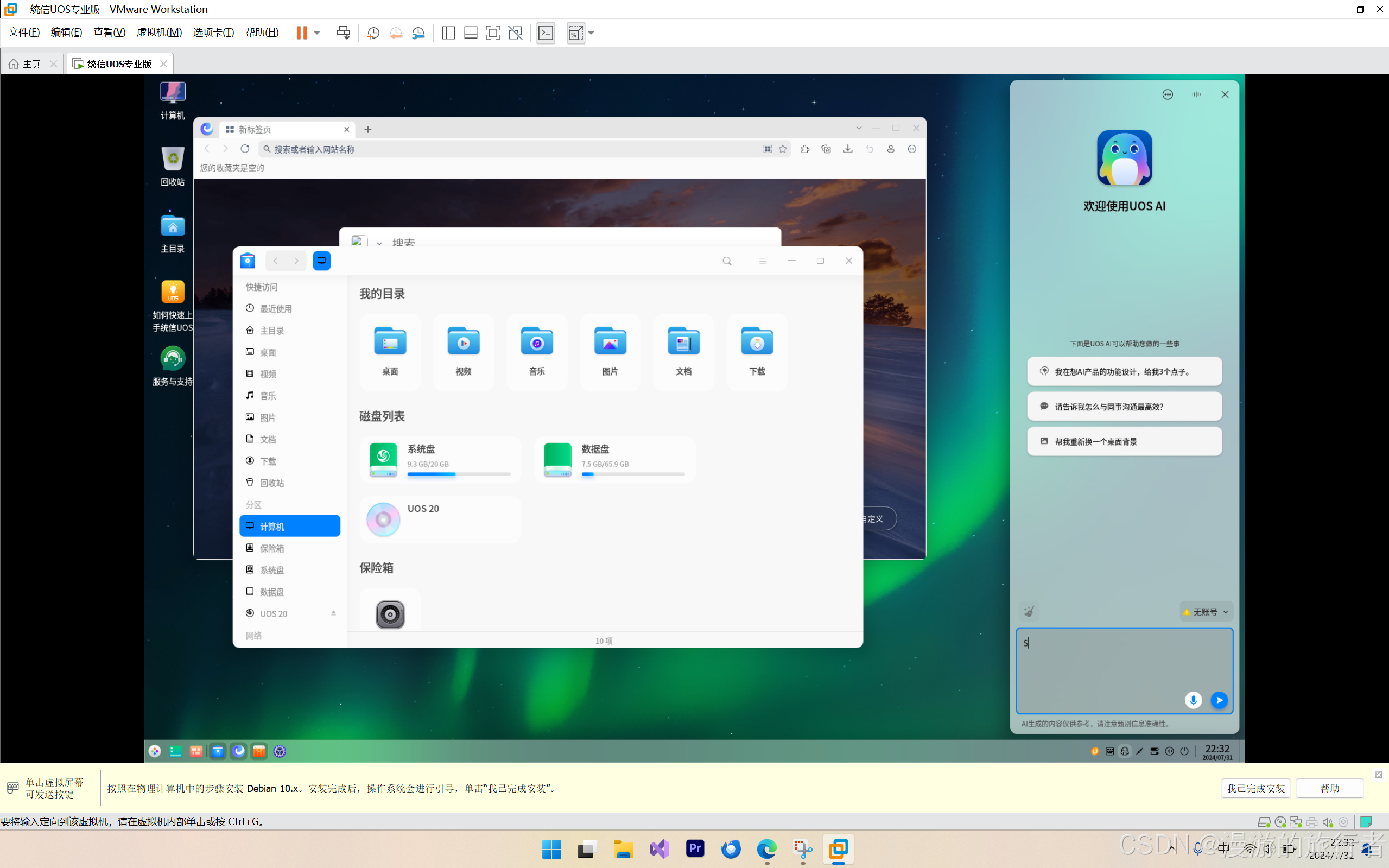
Task: Click the browser reload icon
Action: pyautogui.click(x=245, y=149)
